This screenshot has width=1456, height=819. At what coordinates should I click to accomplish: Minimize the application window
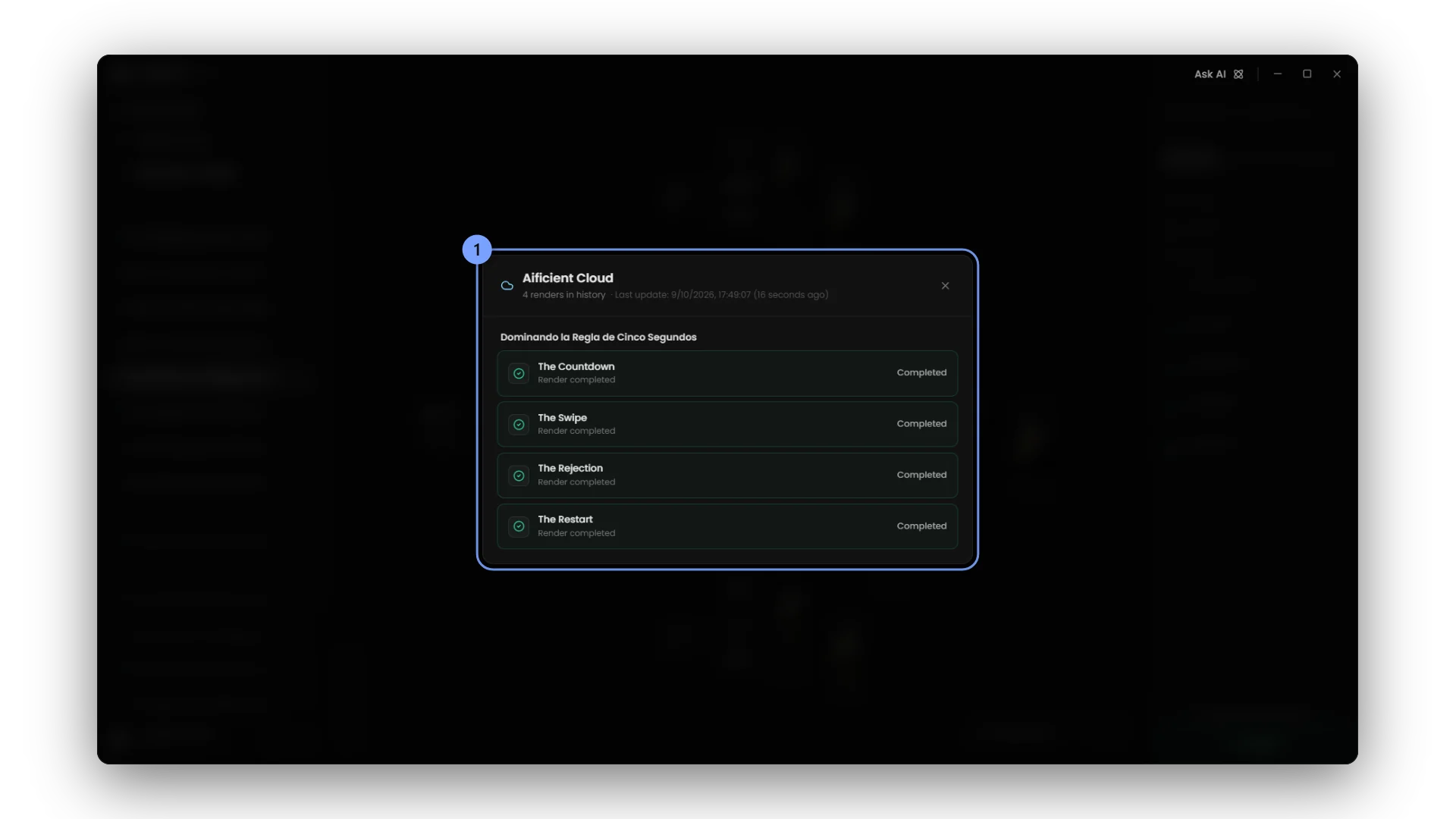click(1278, 74)
